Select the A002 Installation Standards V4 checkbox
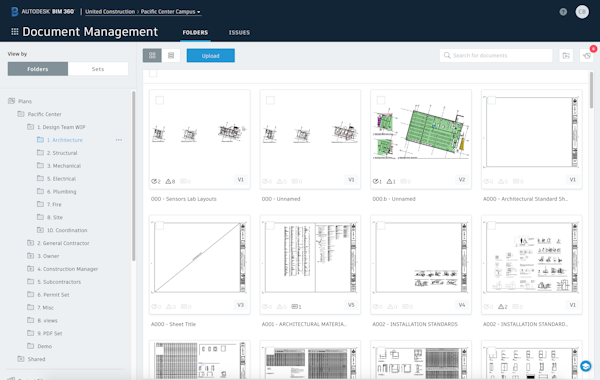Image resolution: width=600 pixels, height=380 pixels. pos(381,226)
